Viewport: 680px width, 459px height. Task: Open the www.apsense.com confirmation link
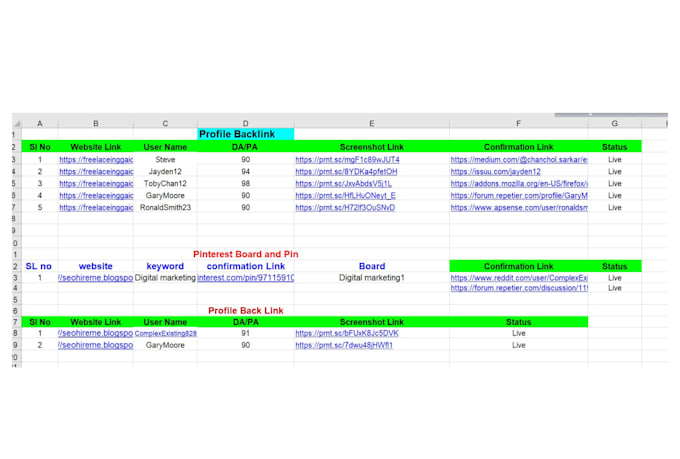pos(519,207)
